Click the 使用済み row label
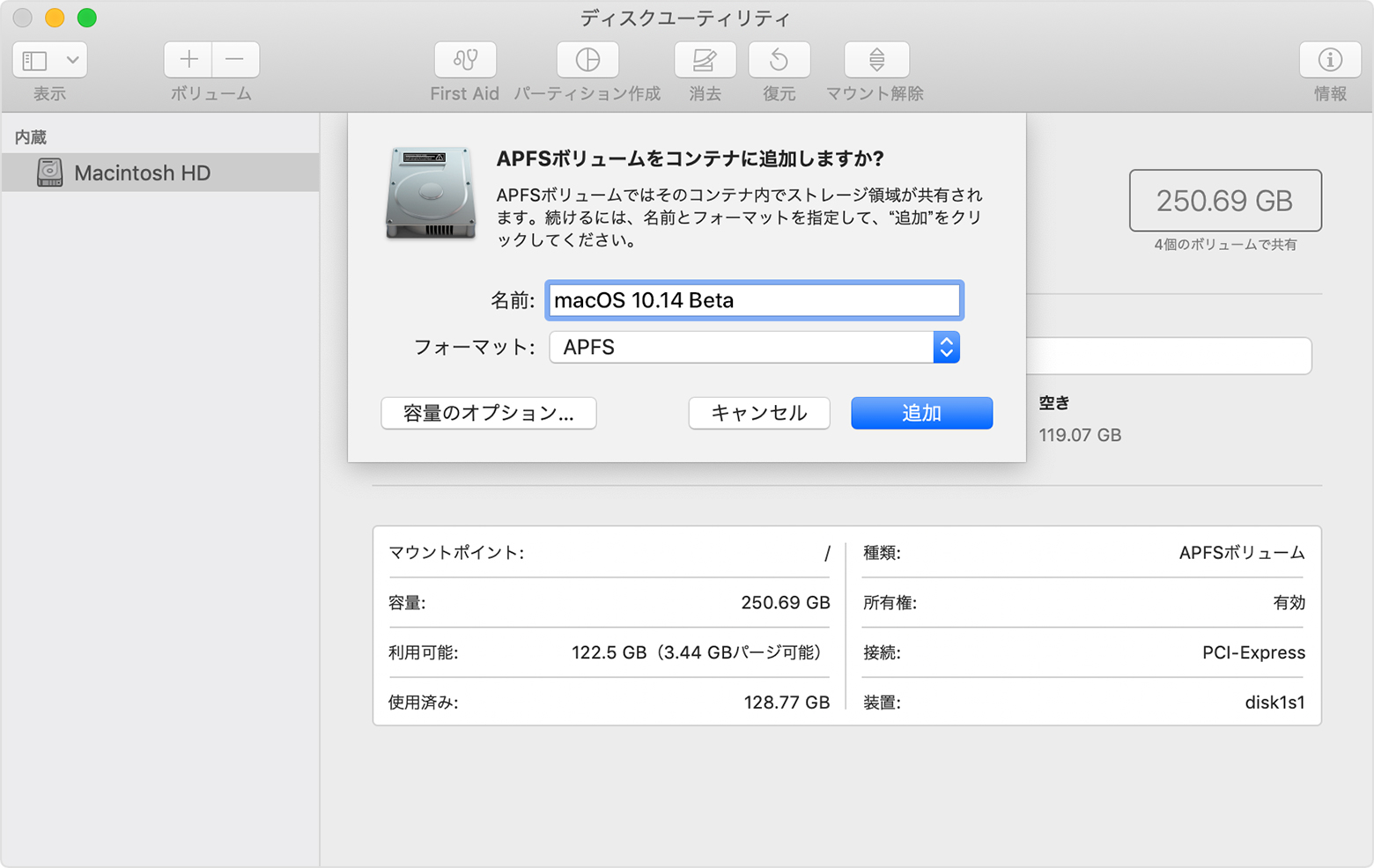Viewport: 1374px width, 868px height. (423, 702)
